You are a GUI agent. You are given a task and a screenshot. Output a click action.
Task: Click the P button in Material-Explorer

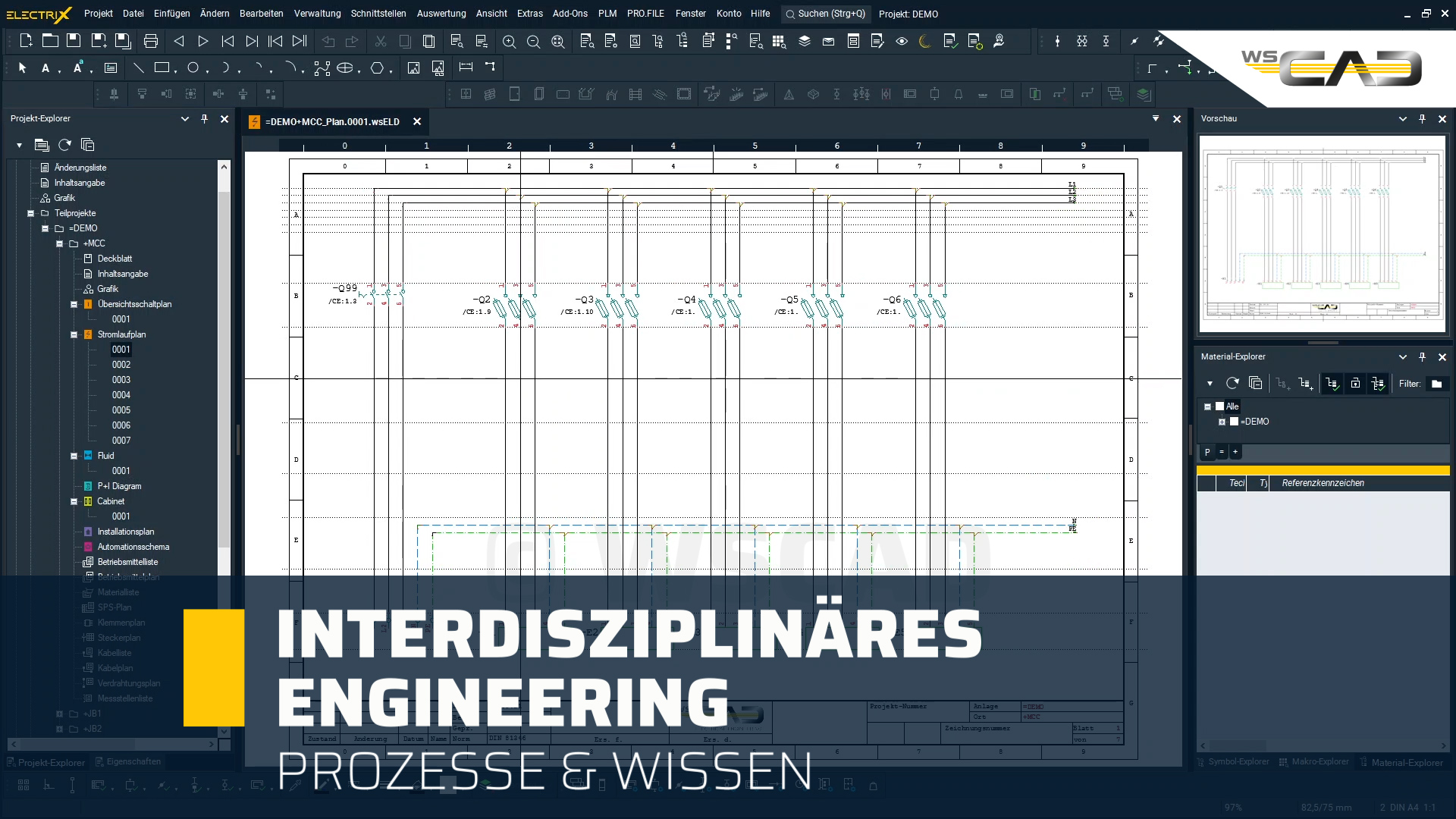click(x=1207, y=452)
